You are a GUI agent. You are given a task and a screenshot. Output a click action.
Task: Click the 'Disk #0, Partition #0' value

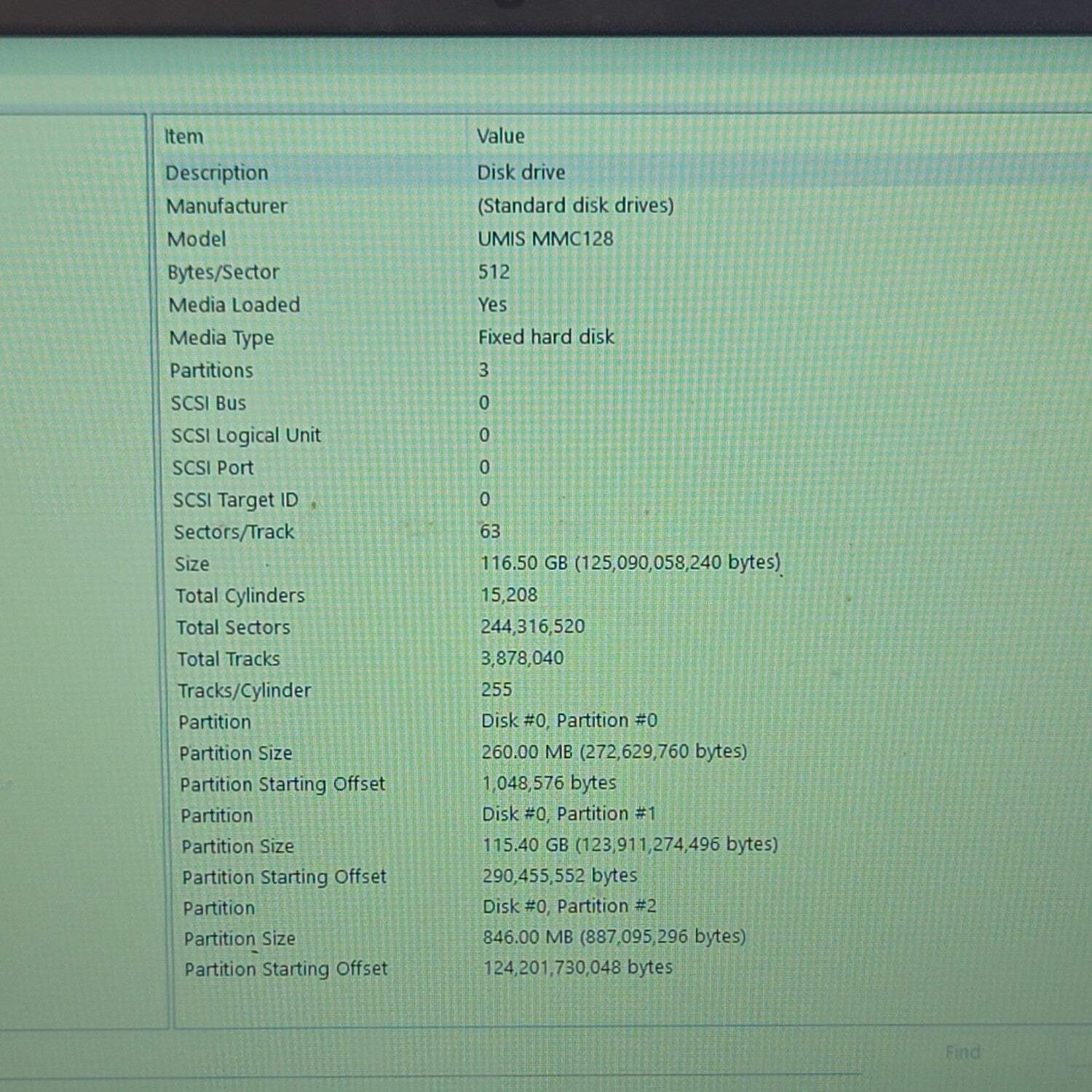pyautogui.click(x=569, y=721)
